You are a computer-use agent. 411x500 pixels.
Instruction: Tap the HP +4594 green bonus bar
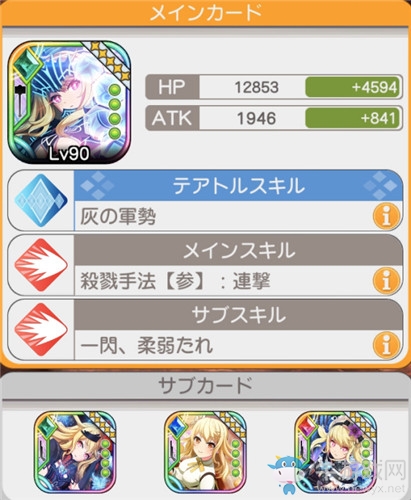[x=353, y=87]
